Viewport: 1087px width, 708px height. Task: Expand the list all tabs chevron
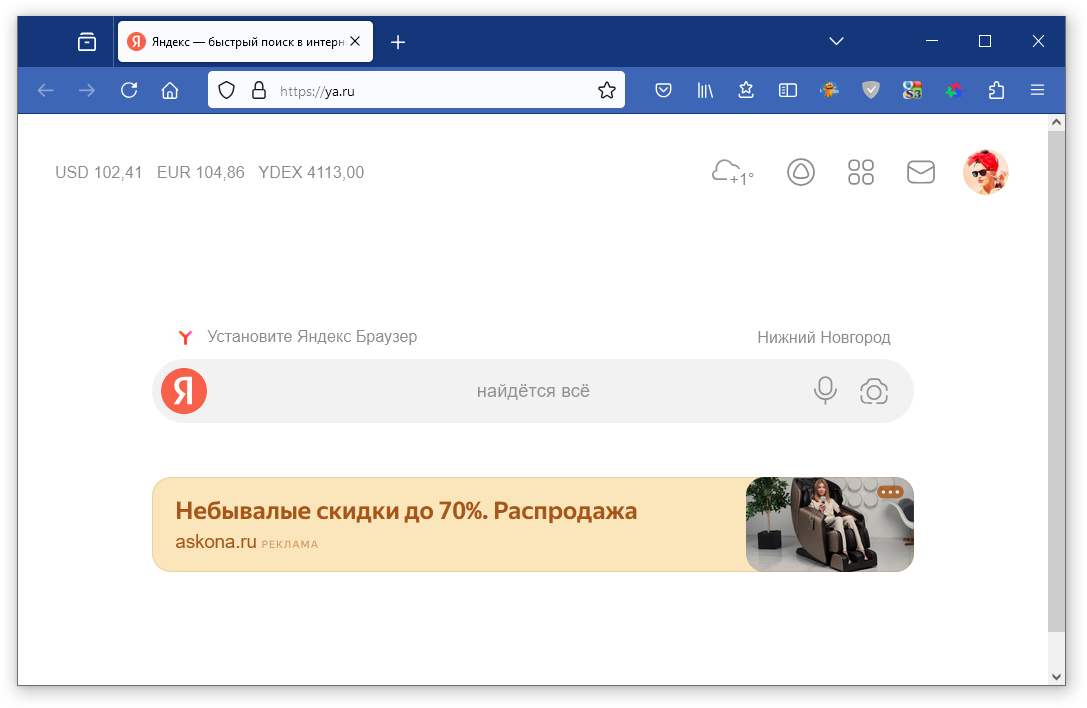(837, 41)
